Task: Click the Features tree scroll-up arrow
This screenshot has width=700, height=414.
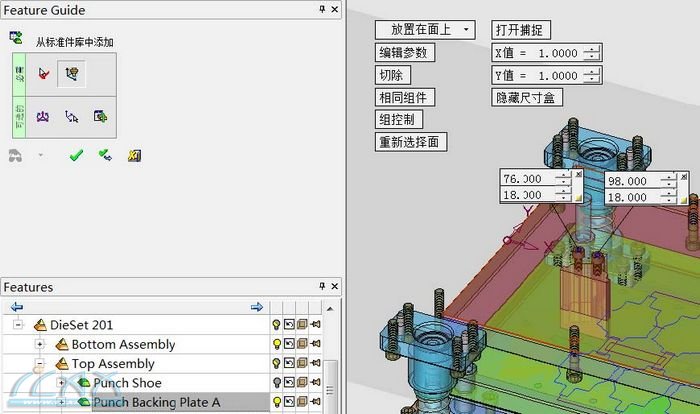Action: coord(330,309)
